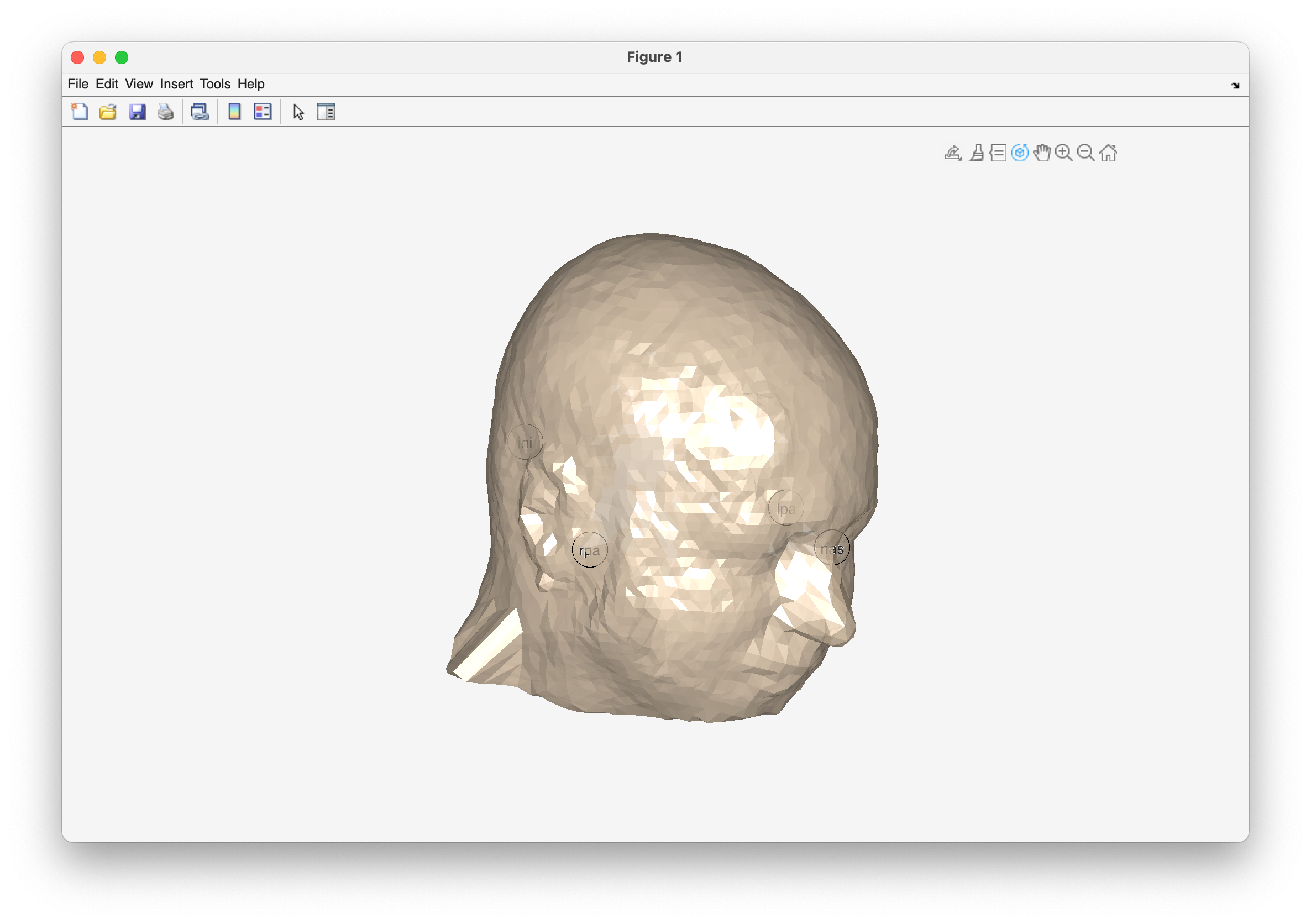The height and width of the screenshot is (924, 1311).
Task: Toggle the Edit Plot arrow tool
Action: point(298,112)
